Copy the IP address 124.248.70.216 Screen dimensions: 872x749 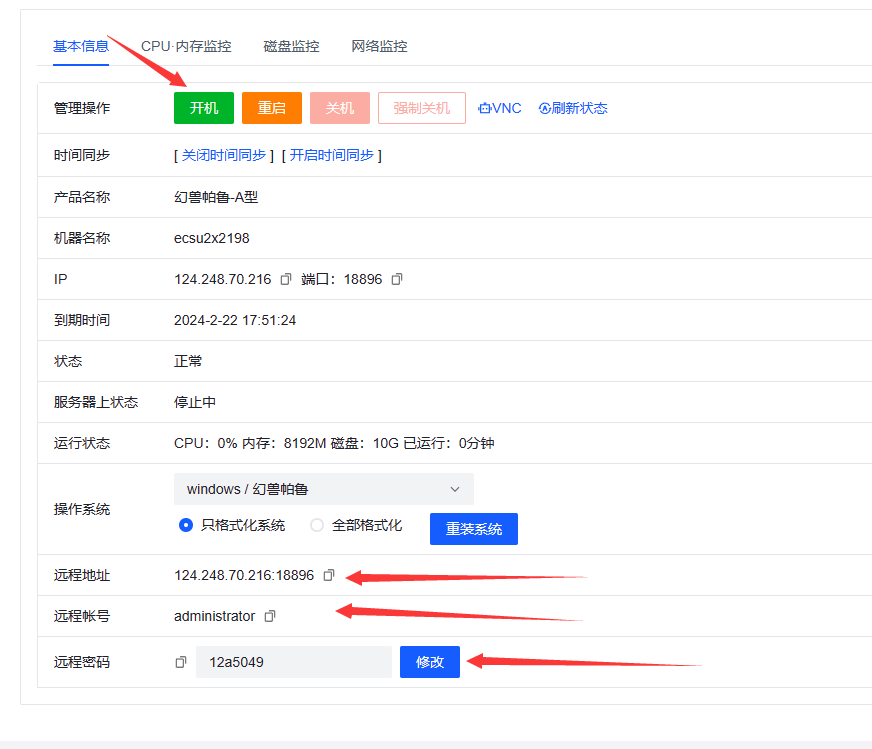[x=286, y=280]
